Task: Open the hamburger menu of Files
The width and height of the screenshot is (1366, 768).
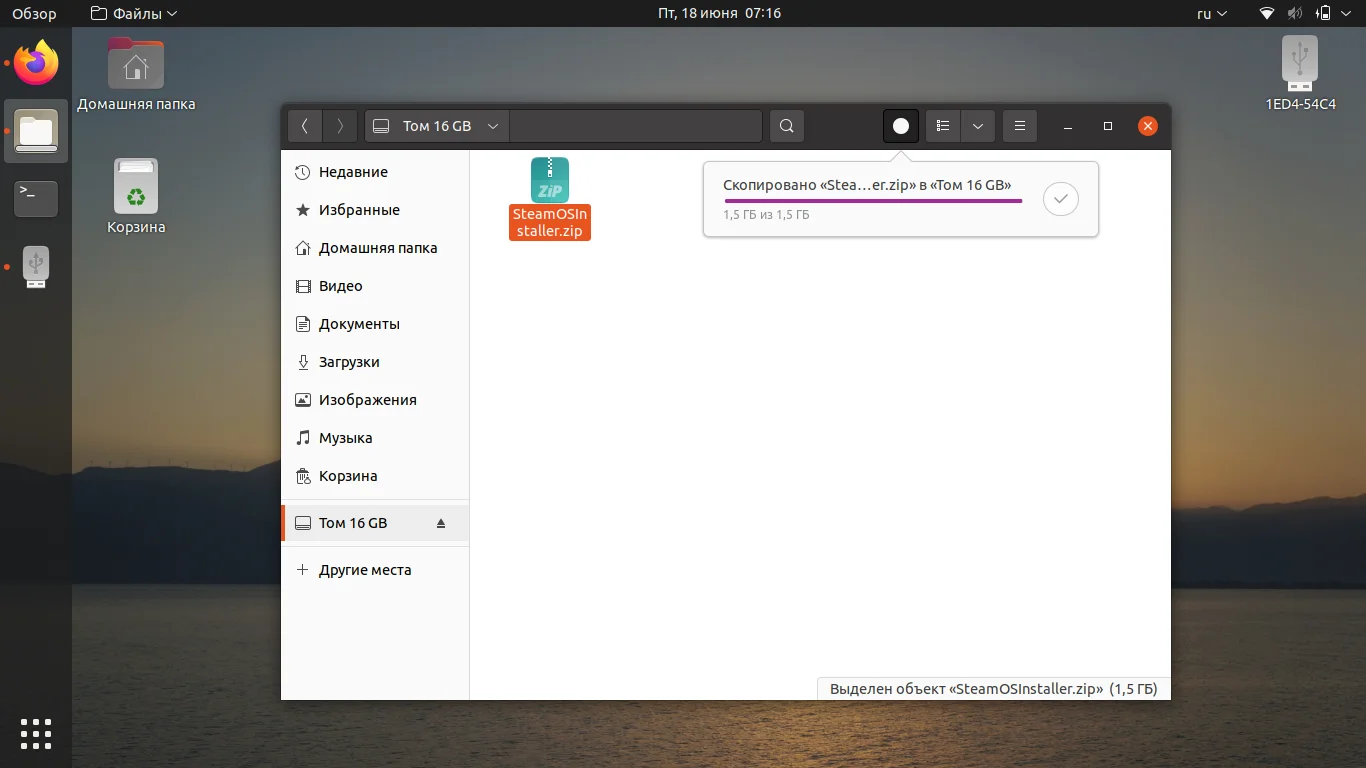Action: tap(1020, 126)
